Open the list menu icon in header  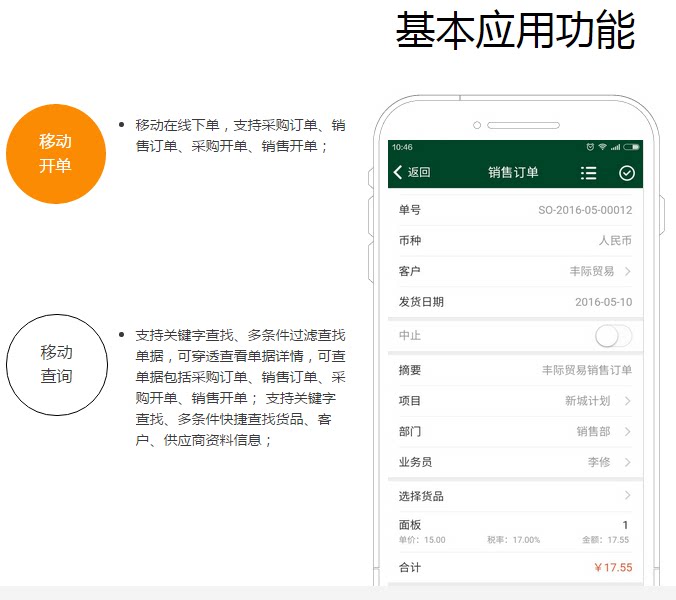click(x=588, y=173)
